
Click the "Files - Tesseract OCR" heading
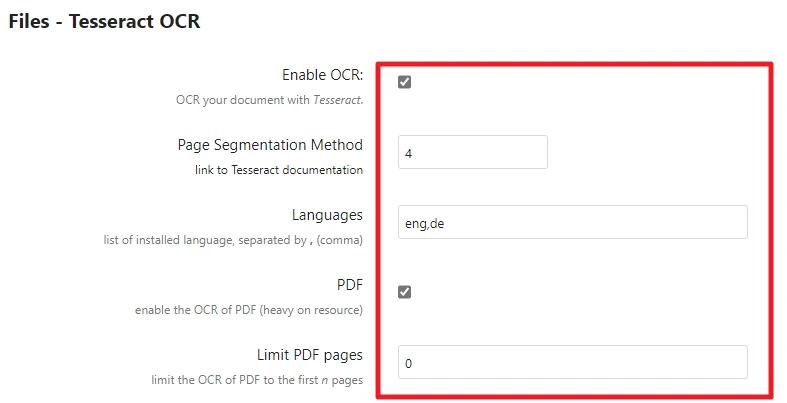tap(104, 21)
